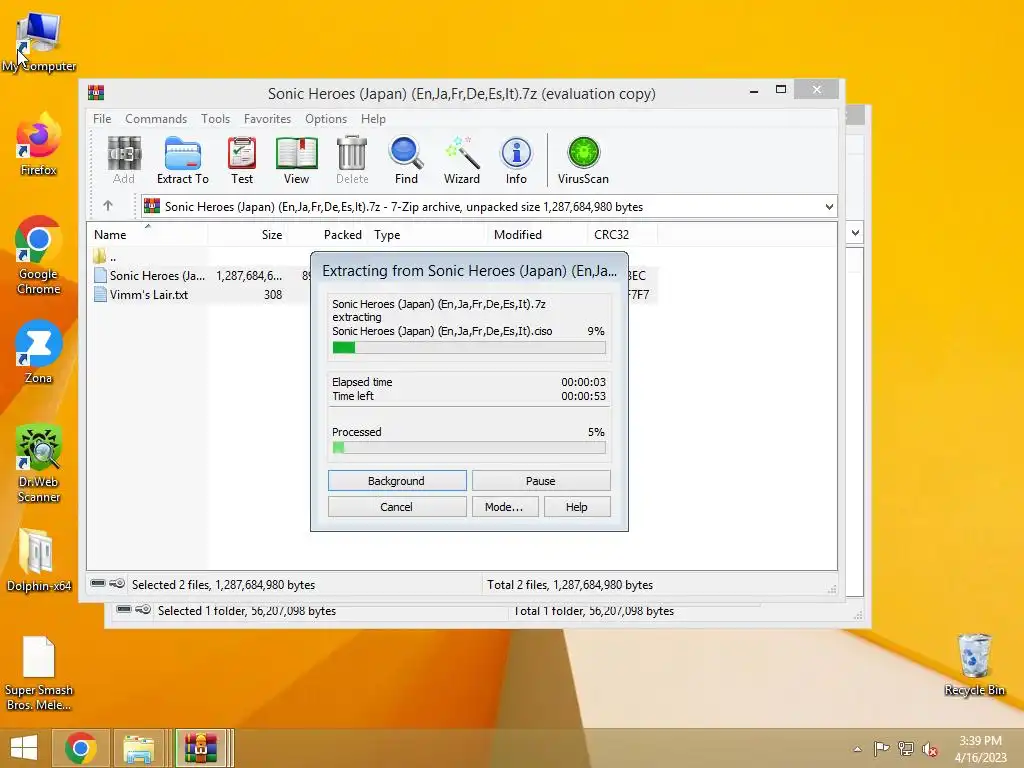Click the Processed total progress bar
1024x768 pixels.
point(469,447)
